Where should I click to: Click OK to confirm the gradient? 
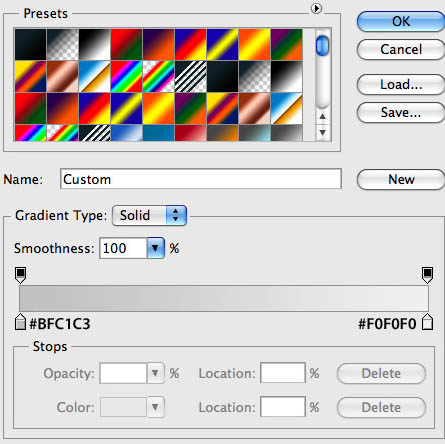pos(401,22)
